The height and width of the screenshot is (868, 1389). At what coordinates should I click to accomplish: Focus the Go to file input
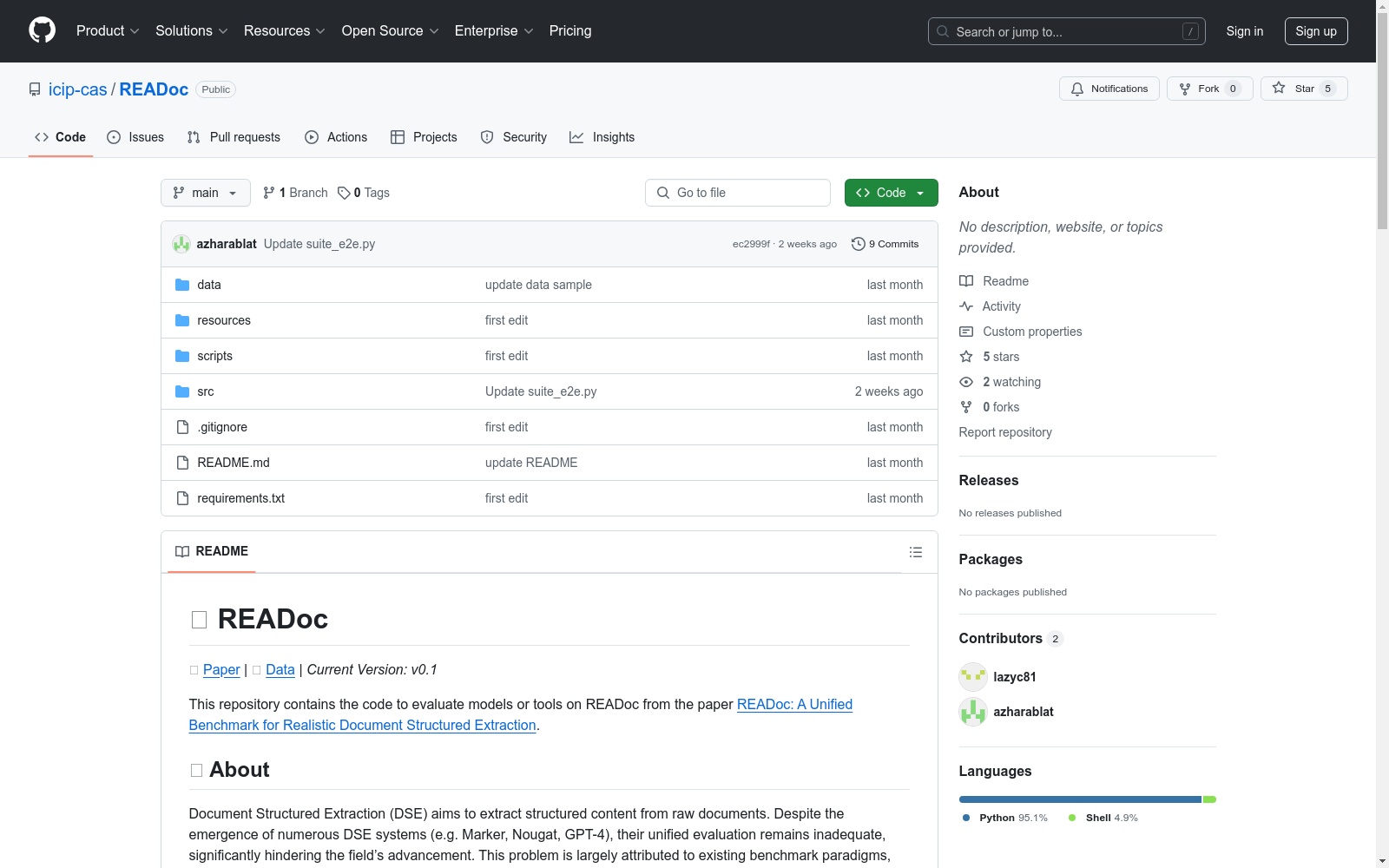[738, 193]
